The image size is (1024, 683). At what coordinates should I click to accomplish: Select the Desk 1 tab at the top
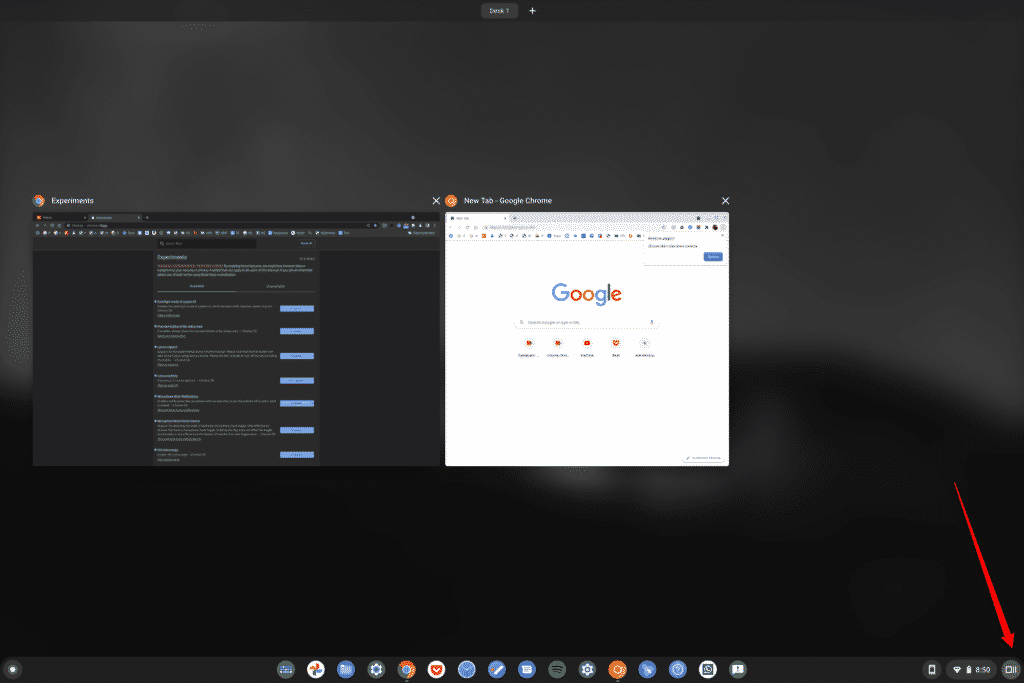(499, 10)
